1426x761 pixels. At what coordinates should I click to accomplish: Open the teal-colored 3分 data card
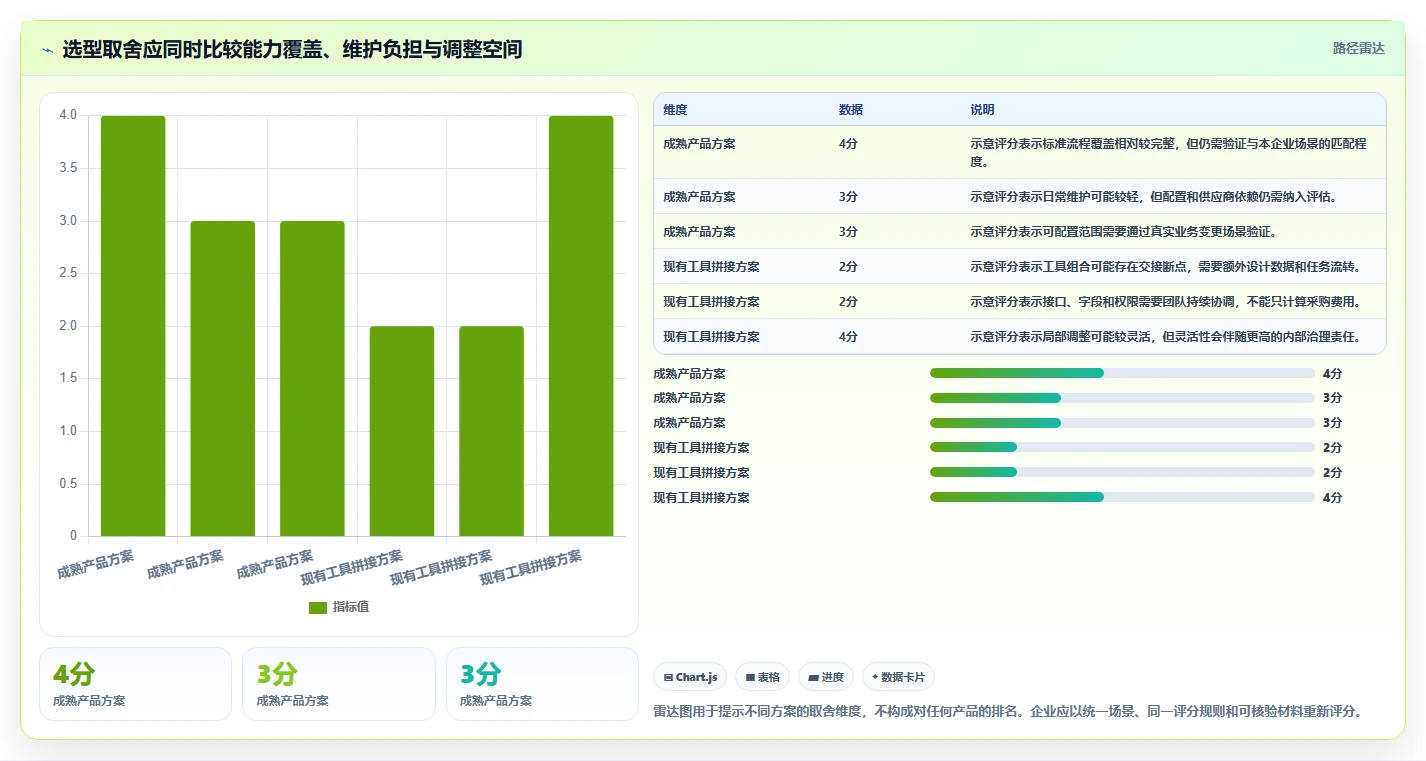point(542,684)
